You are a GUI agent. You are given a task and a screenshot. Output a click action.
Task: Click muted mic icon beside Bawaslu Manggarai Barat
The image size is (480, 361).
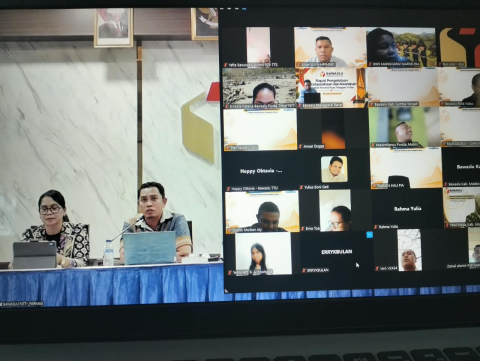click(x=300, y=106)
